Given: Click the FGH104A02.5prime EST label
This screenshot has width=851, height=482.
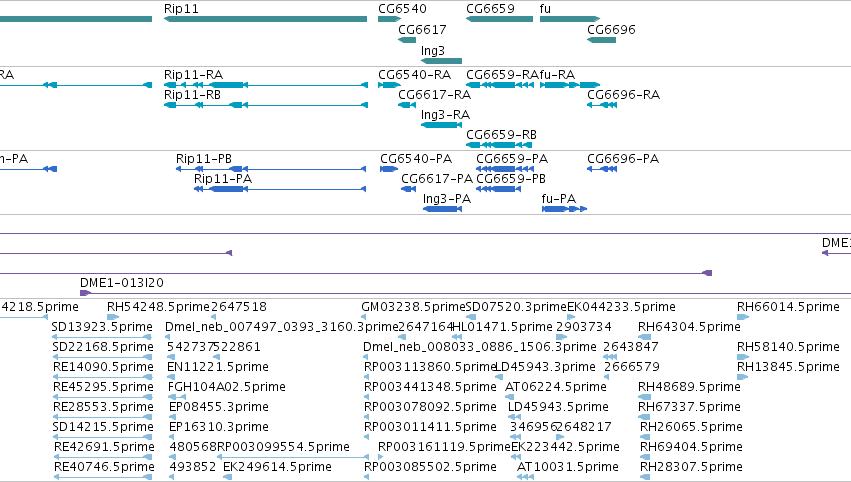Looking at the screenshot, I should pyautogui.click(x=227, y=388).
